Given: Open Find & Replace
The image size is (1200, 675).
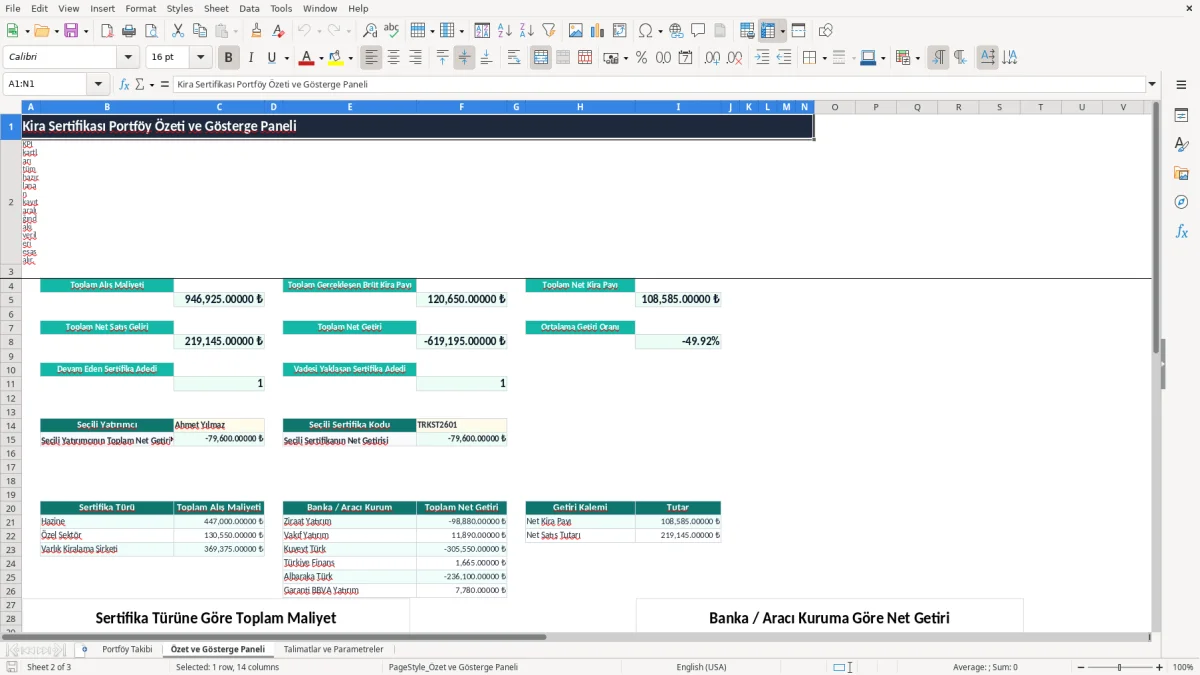Looking at the screenshot, I should point(370,31).
